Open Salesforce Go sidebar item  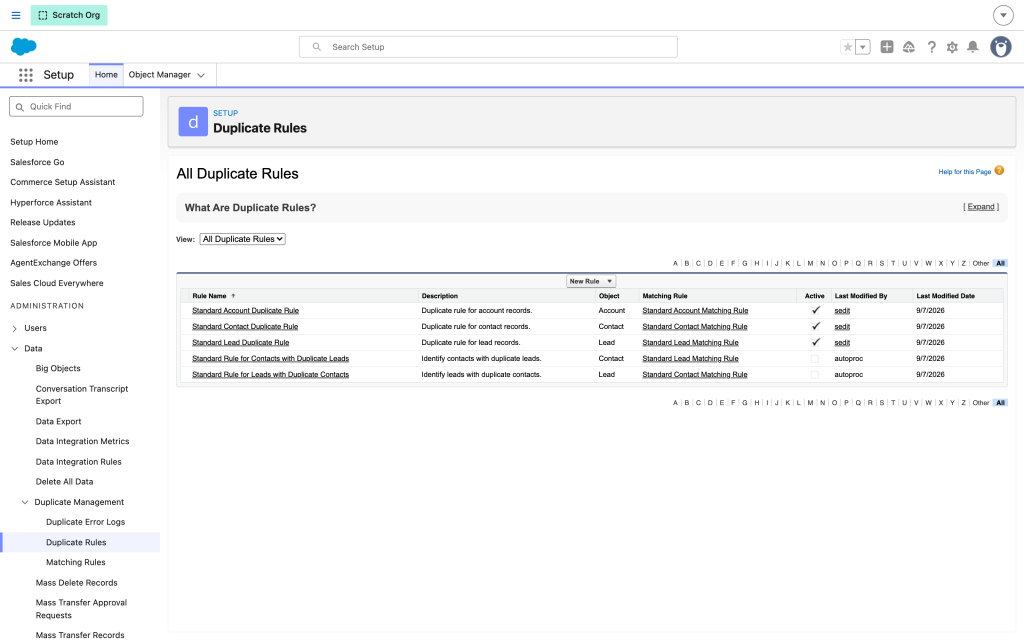(x=37, y=162)
